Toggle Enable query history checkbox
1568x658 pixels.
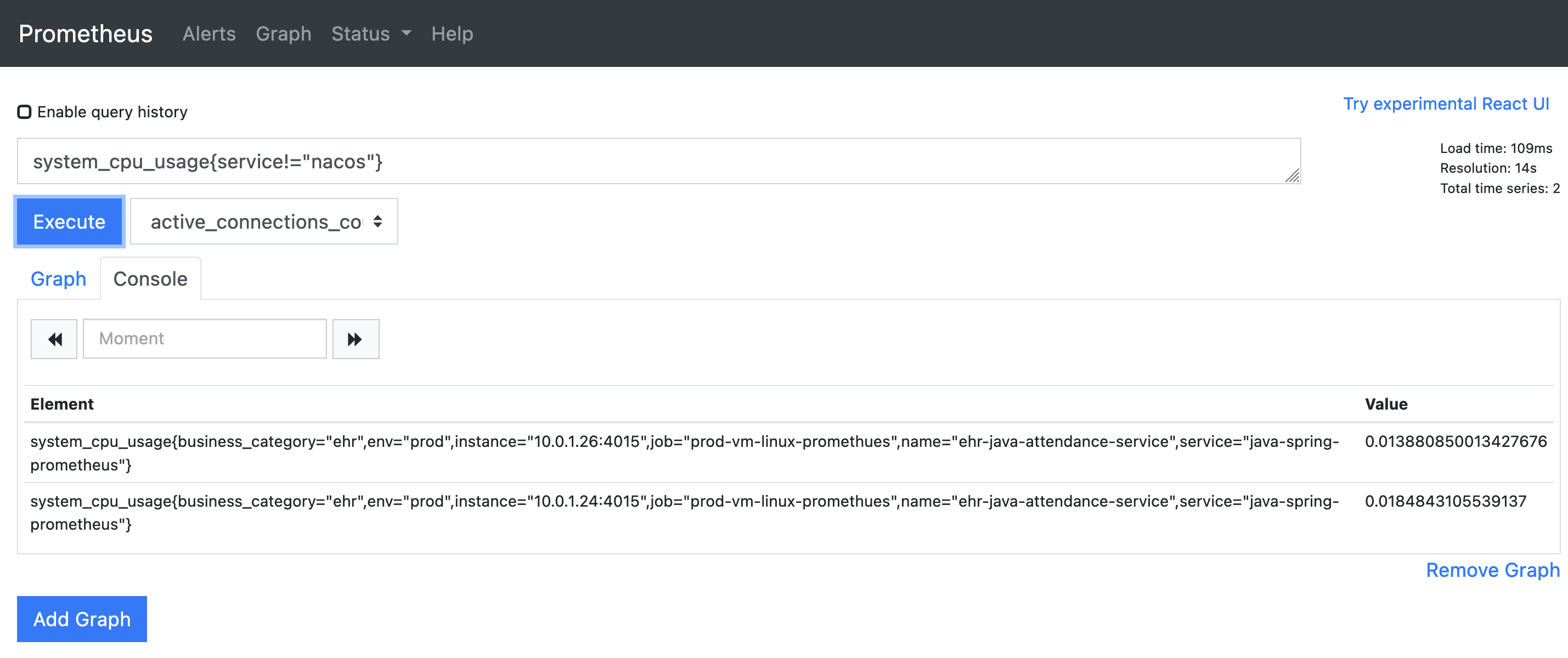click(x=24, y=112)
